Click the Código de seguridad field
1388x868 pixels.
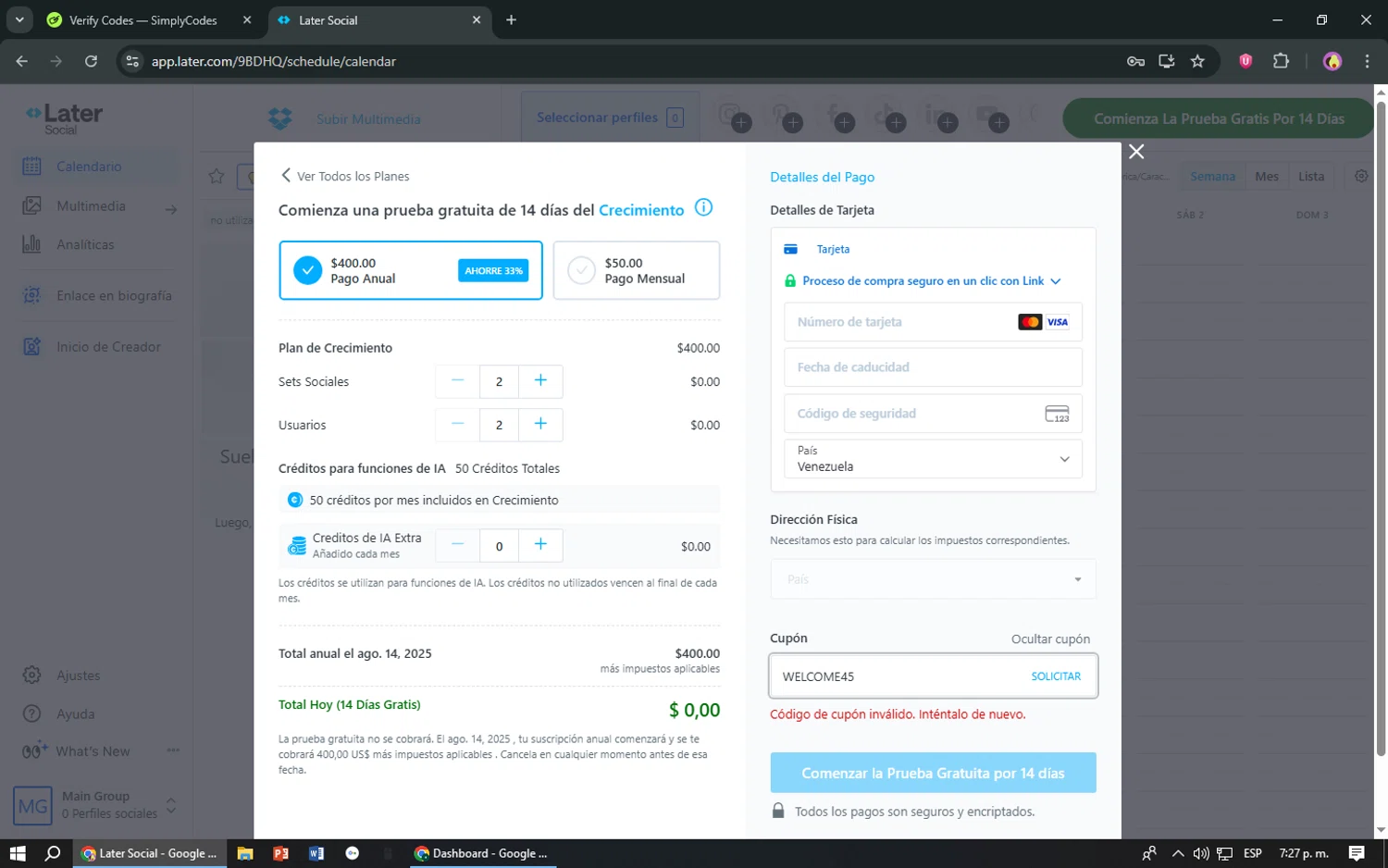click(x=933, y=414)
